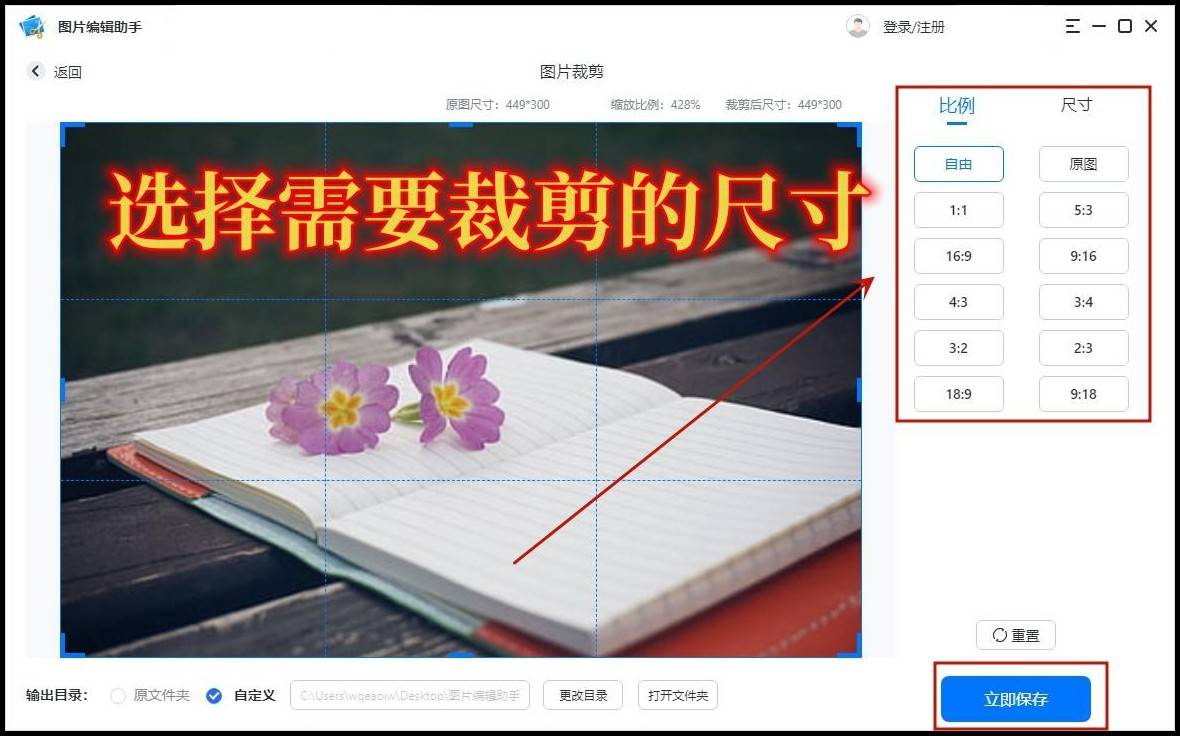Screen dimensions: 1180x736
Task: Click the output directory path field
Action: 409,695
